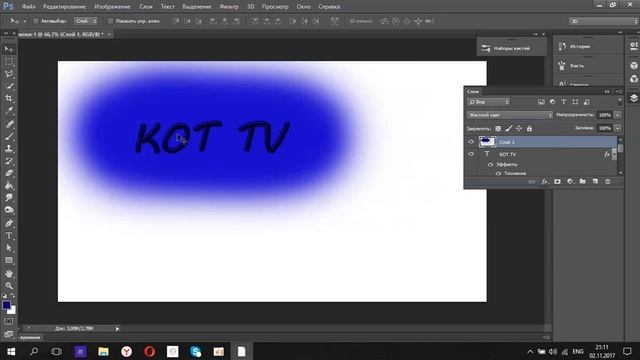640x360 pixels.
Task: Open the Фильтр menu
Action: click(x=229, y=7)
